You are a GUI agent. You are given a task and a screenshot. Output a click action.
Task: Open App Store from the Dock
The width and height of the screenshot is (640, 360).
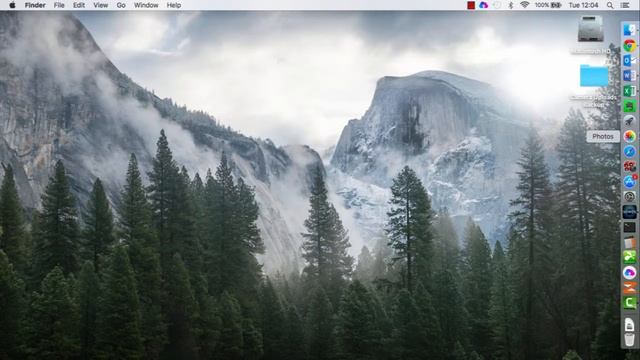point(629,182)
